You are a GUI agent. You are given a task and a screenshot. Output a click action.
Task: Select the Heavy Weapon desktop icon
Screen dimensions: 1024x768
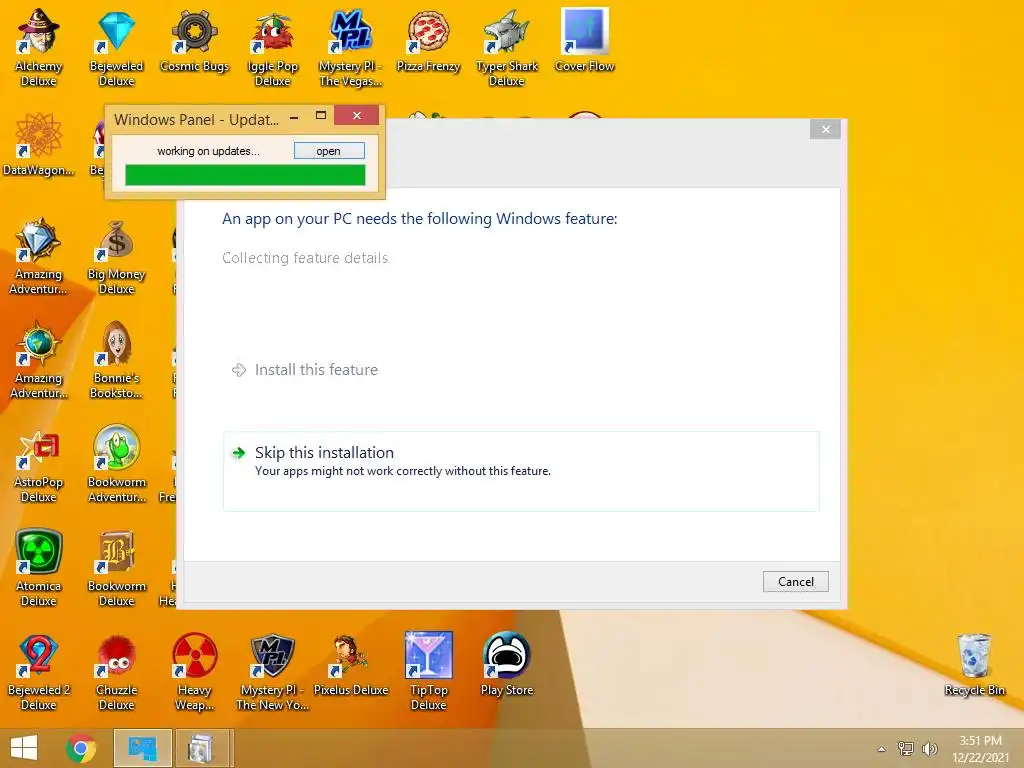pyautogui.click(x=194, y=671)
